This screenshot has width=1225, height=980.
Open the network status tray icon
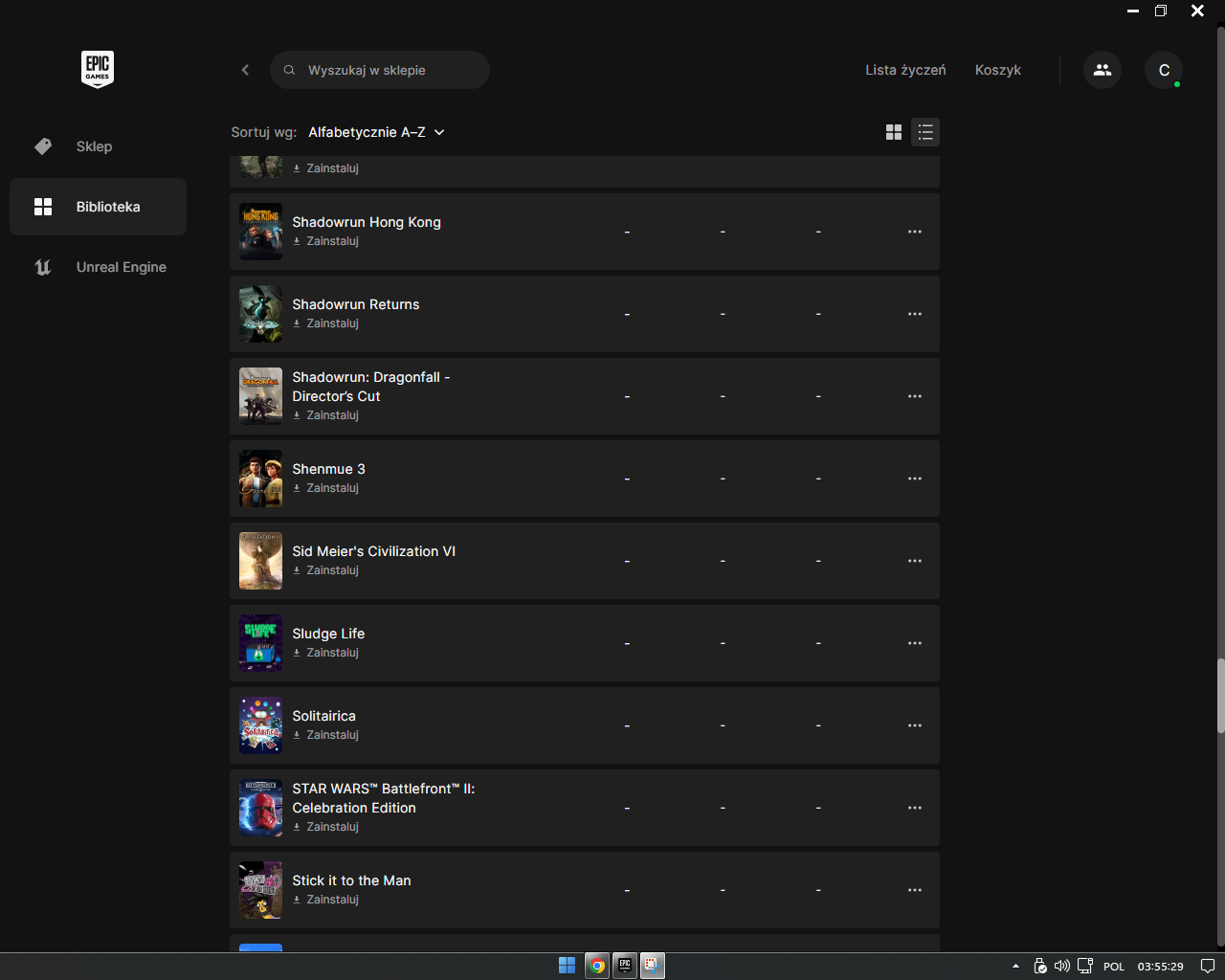[1085, 967]
